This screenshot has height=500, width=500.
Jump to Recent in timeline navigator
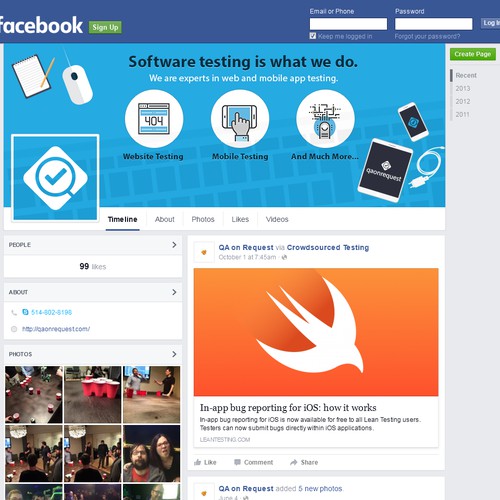(466, 75)
